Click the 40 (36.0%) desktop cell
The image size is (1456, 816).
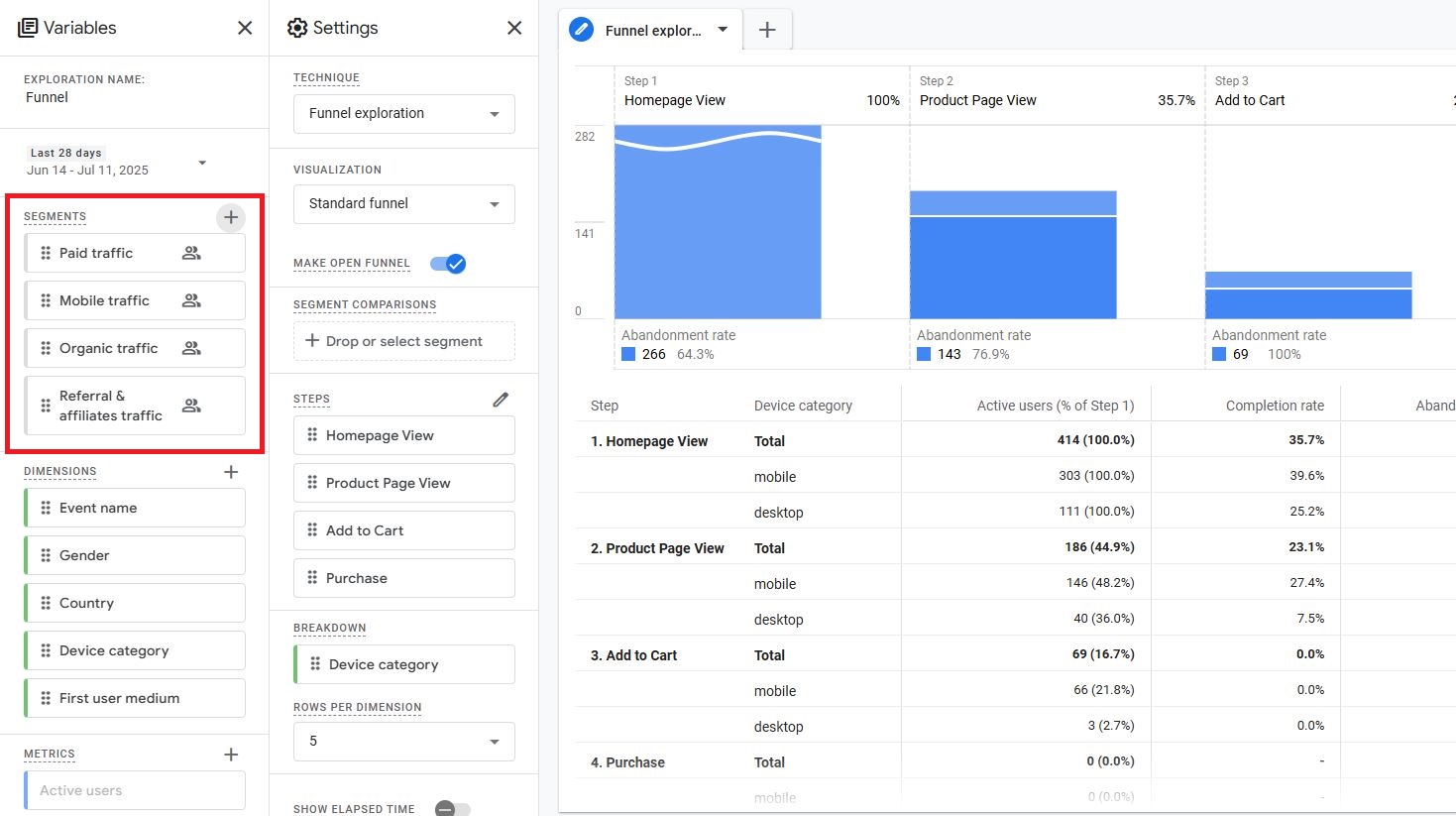pyautogui.click(x=1104, y=619)
